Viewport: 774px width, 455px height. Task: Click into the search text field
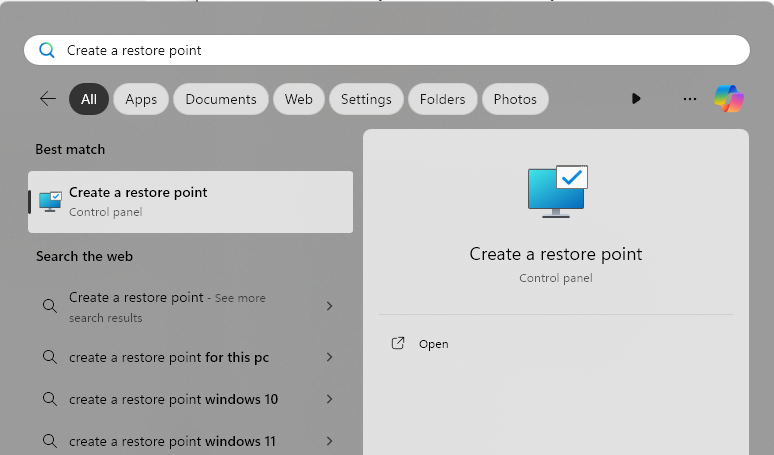(400, 50)
